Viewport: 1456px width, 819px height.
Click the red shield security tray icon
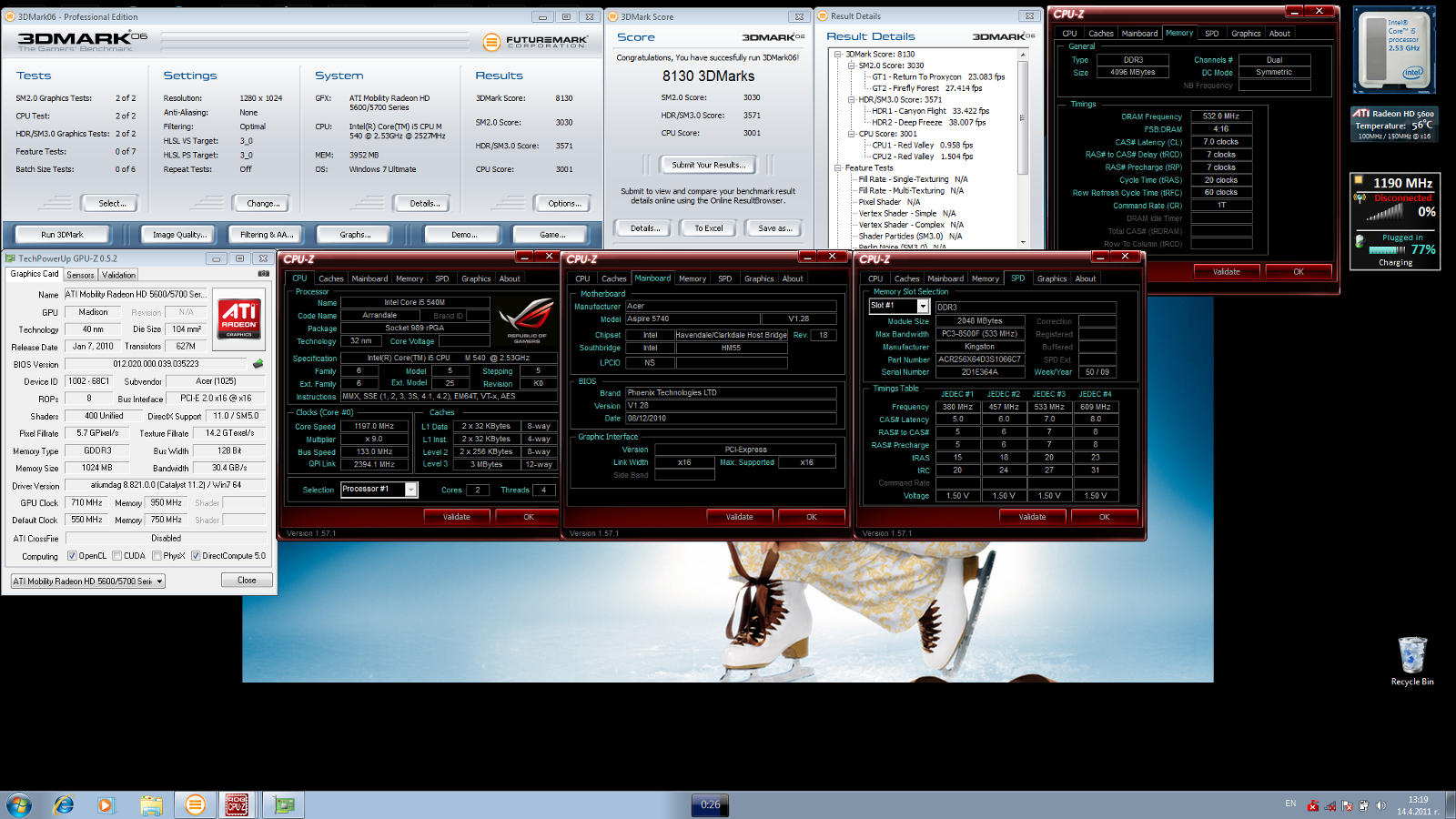[1313, 805]
